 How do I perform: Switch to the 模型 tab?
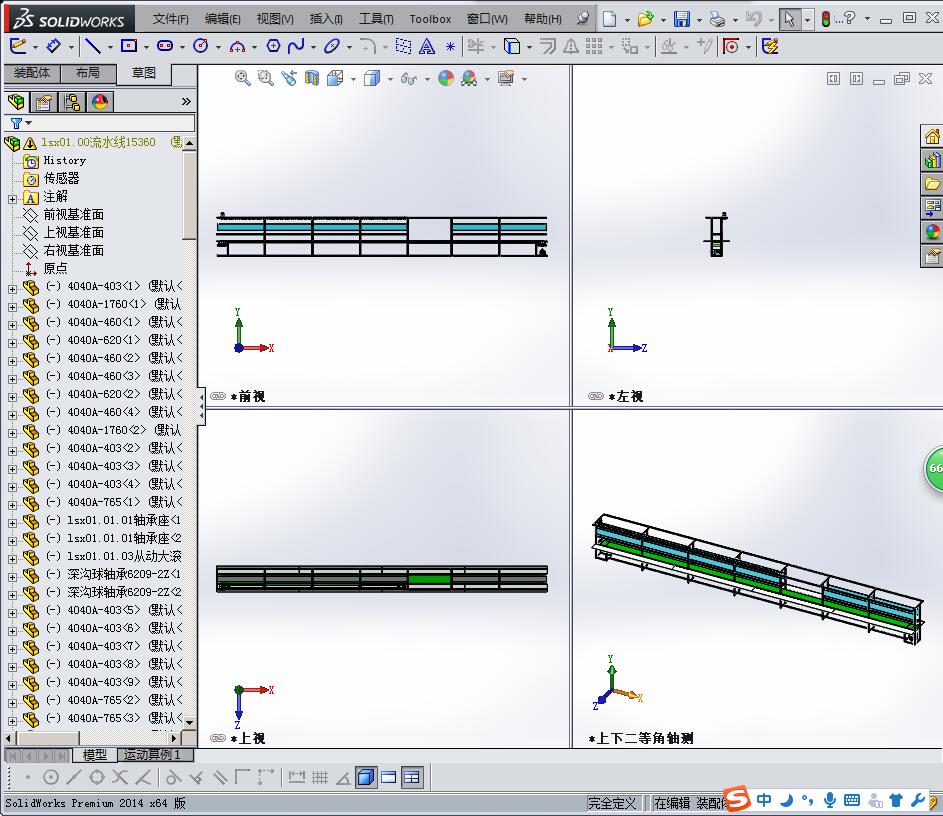[x=94, y=754]
